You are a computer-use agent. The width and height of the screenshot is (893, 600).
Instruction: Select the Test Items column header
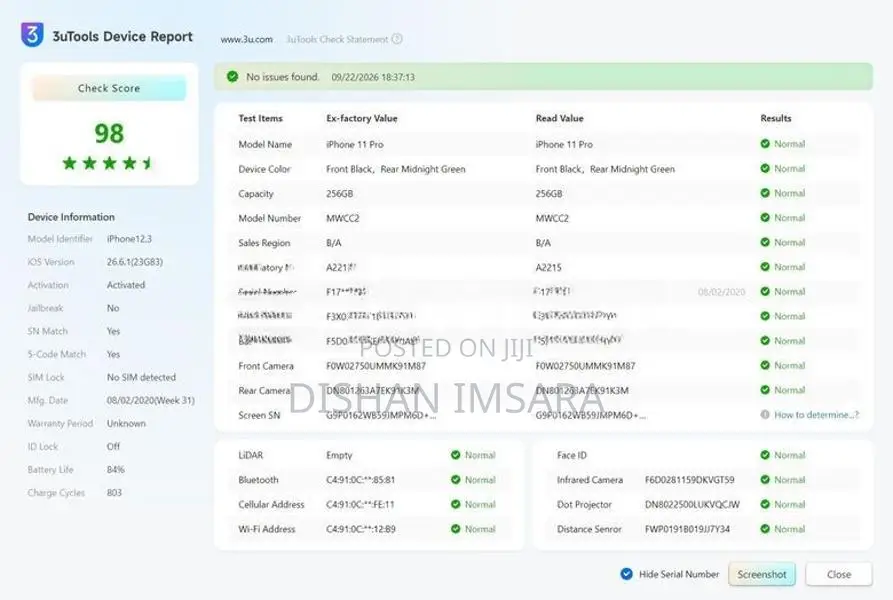click(x=260, y=118)
